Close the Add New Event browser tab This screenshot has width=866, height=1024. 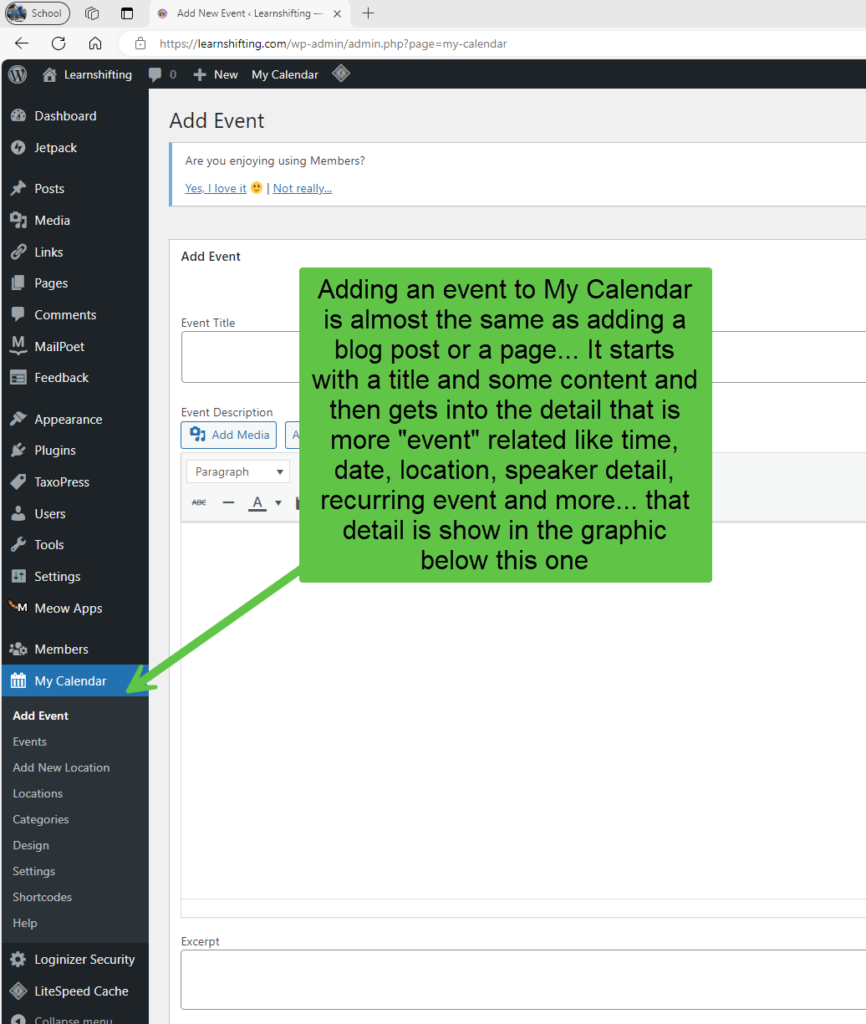(x=337, y=13)
